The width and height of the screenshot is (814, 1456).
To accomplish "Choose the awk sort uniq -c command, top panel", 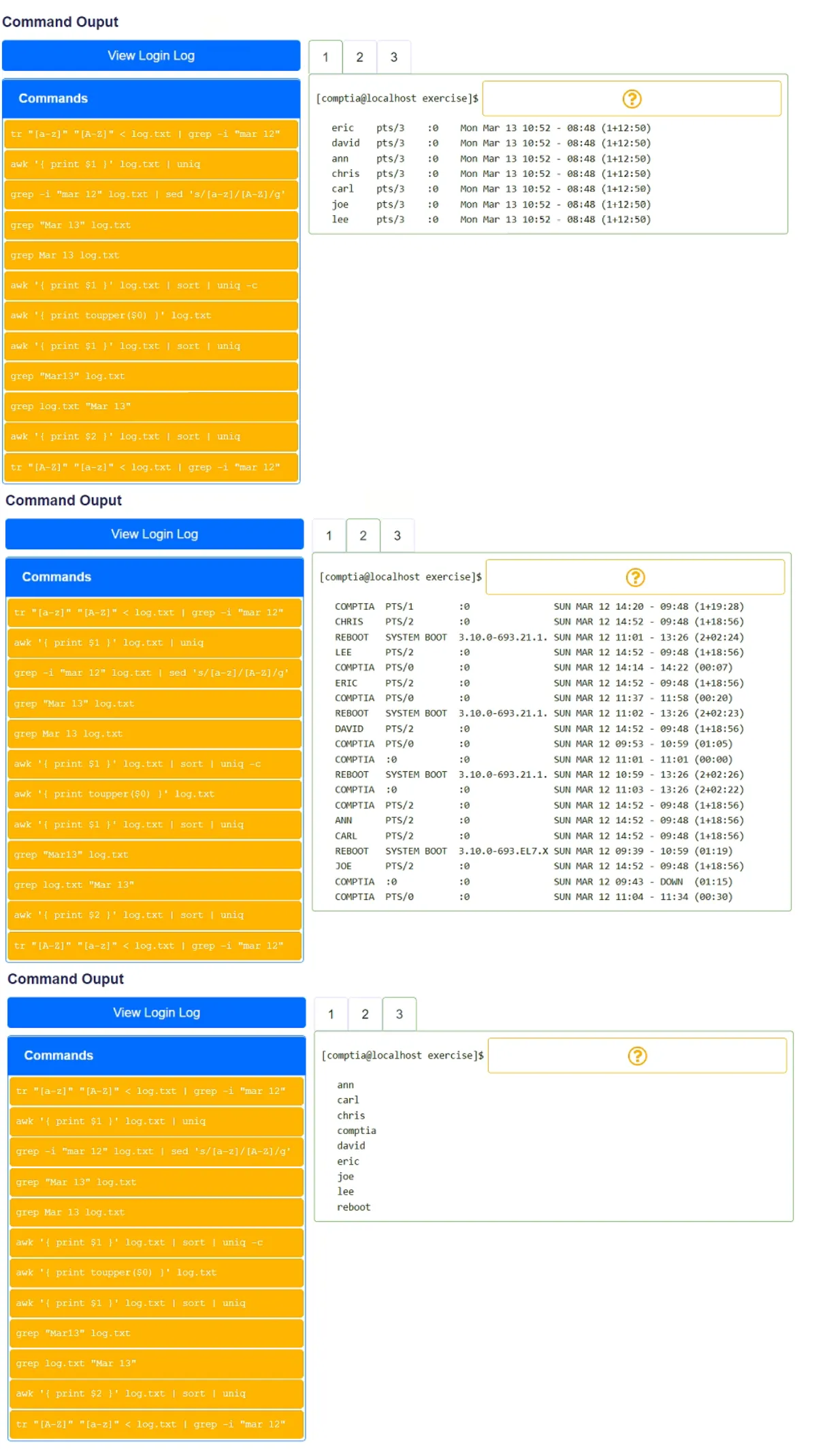I will pos(151,286).
